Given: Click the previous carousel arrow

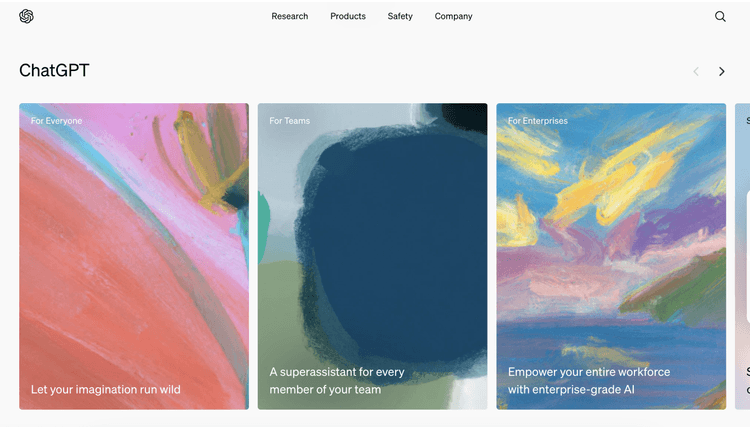Looking at the screenshot, I should [696, 72].
